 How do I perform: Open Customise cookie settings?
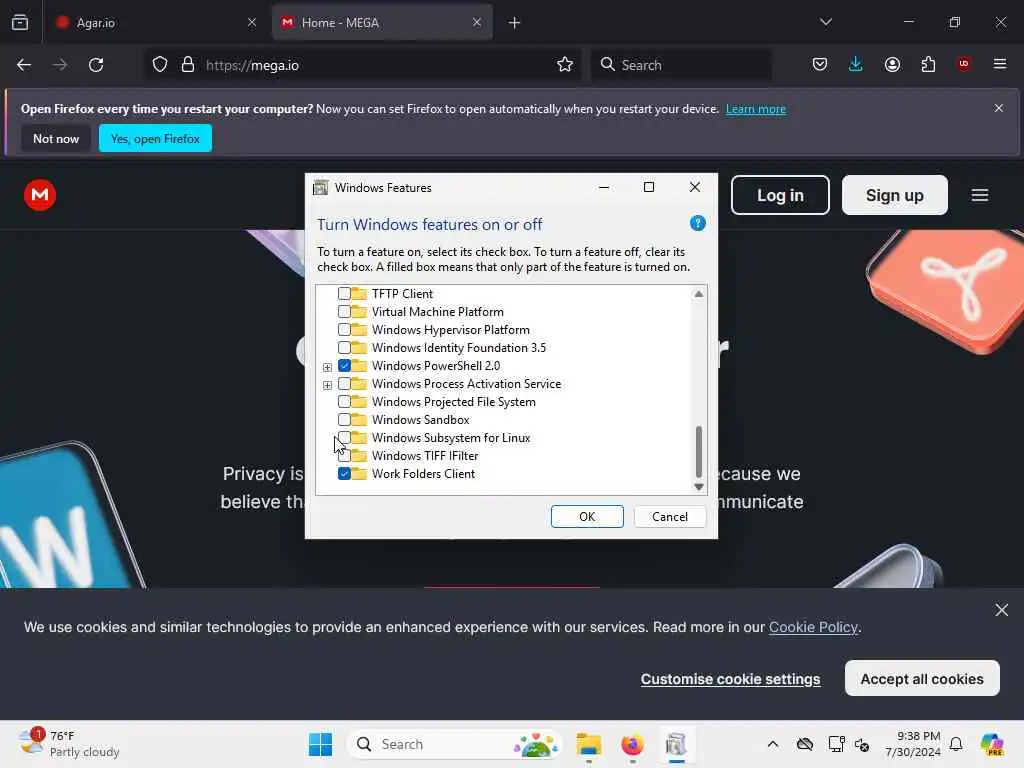[x=730, y=679]
